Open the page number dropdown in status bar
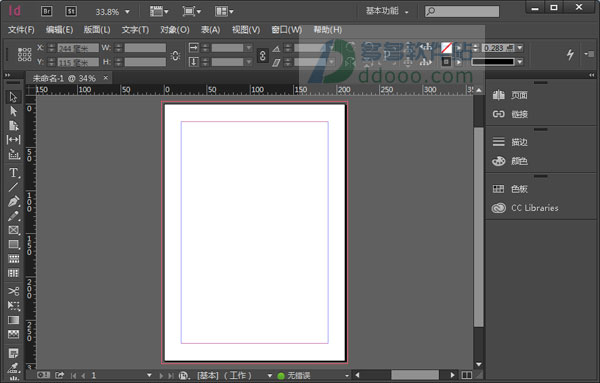The height and width of the screenshot is (383, 600). tap(149, 376)
